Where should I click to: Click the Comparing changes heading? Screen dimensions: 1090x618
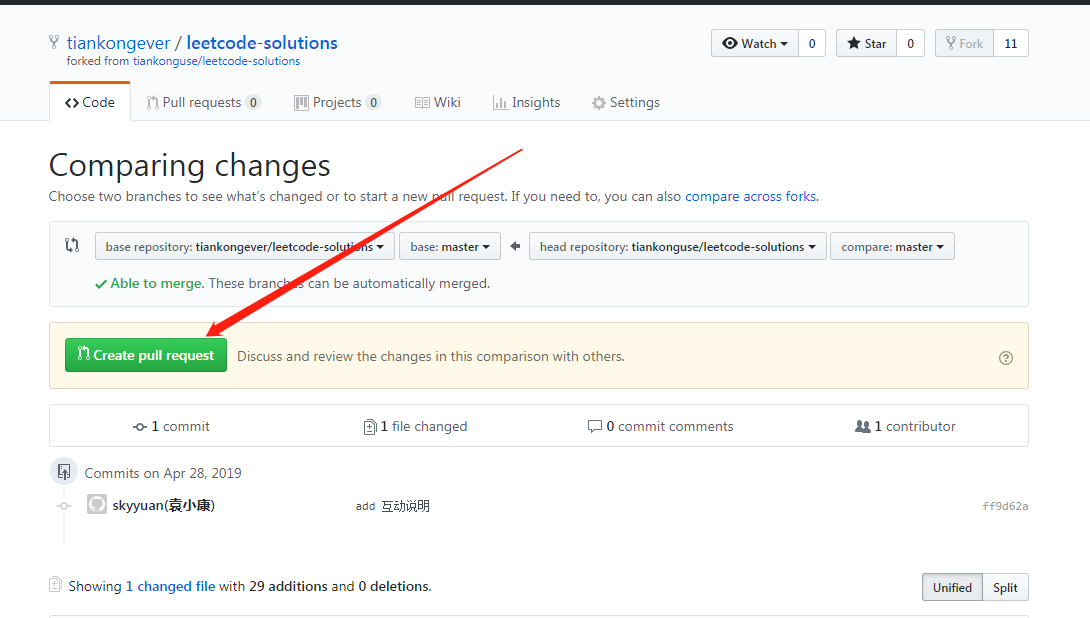(x=190, y=165)
